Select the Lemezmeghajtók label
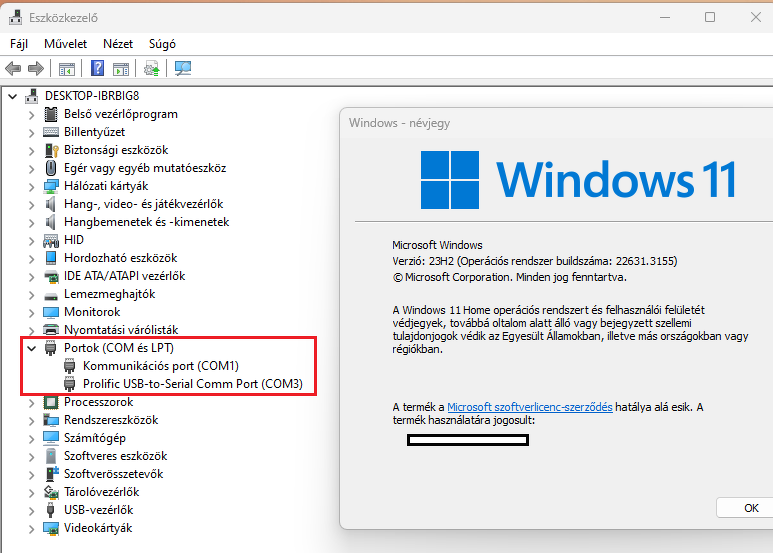 pos(109,294)
